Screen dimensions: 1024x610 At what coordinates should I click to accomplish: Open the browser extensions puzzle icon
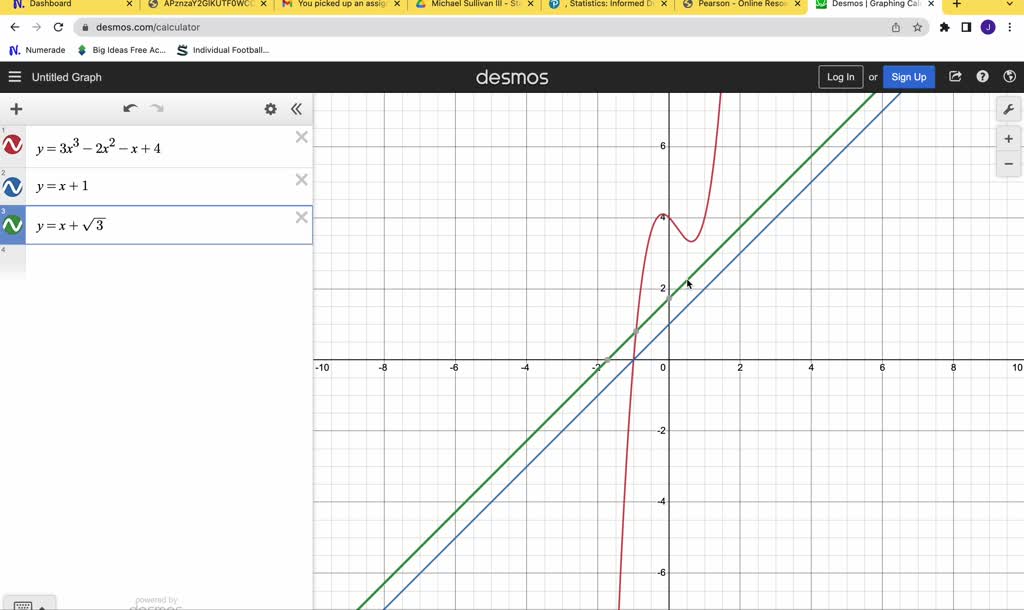944,27
